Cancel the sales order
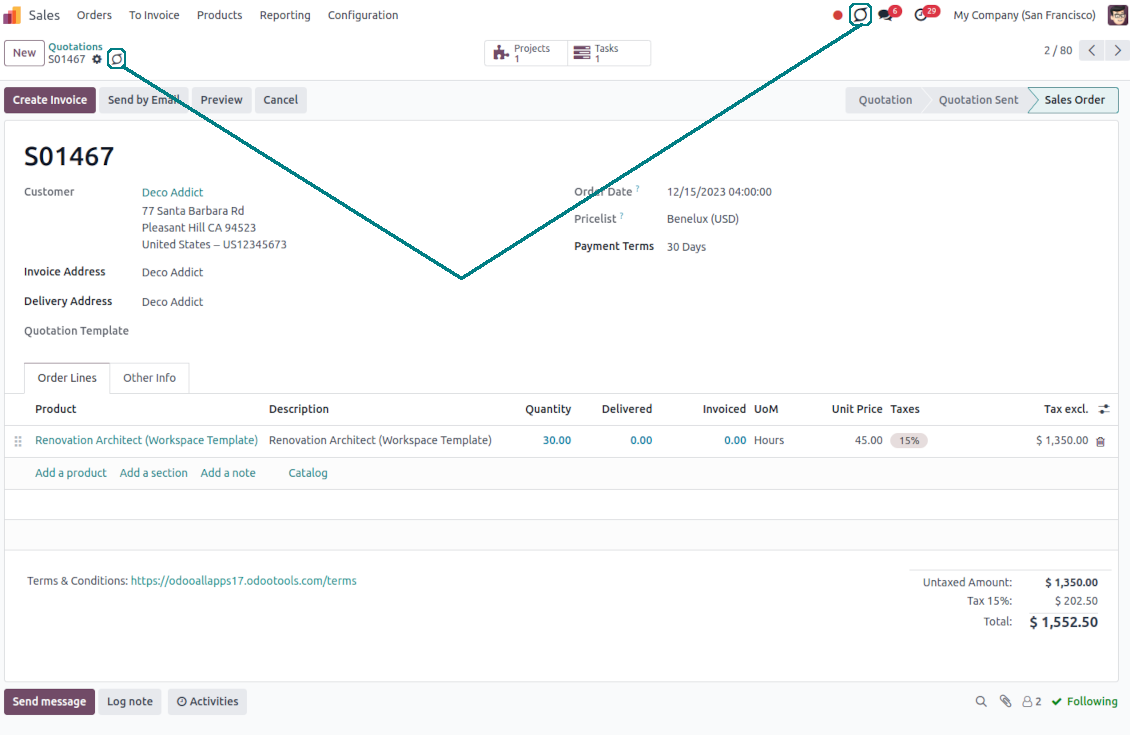This screenshot has height=735, width=1130. [x=280, y=99]
